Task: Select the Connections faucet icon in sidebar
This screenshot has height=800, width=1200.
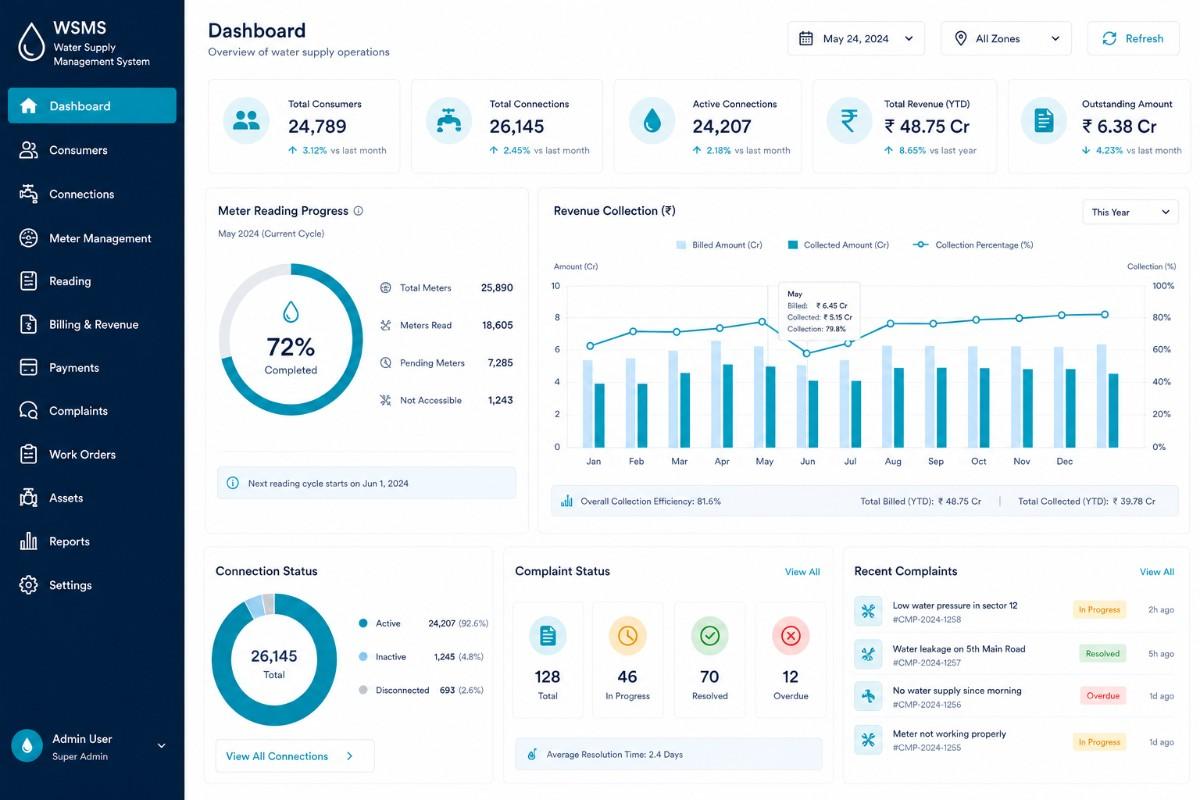Action: click(28, 194)
